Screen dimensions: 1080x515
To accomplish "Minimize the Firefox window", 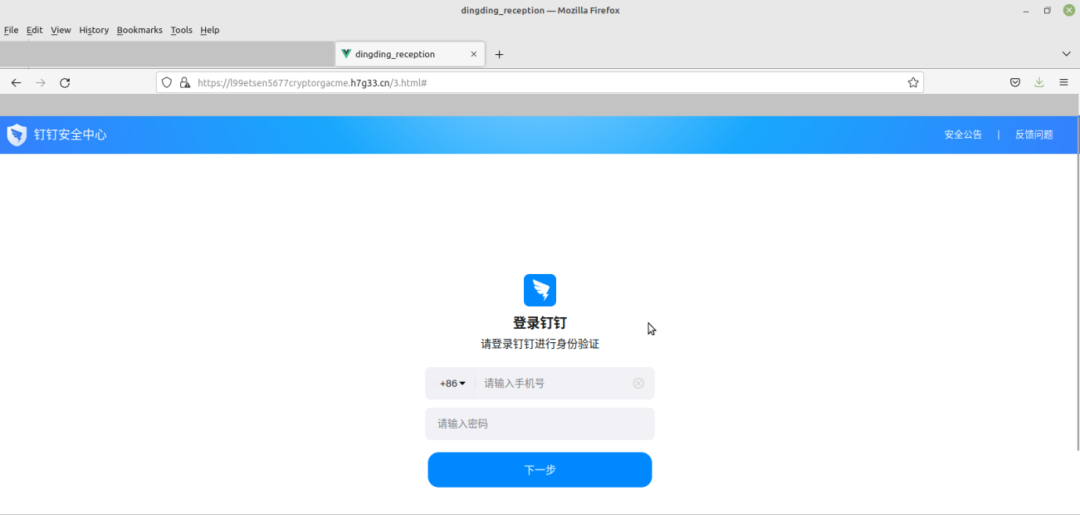I will tap(1026, 10).
